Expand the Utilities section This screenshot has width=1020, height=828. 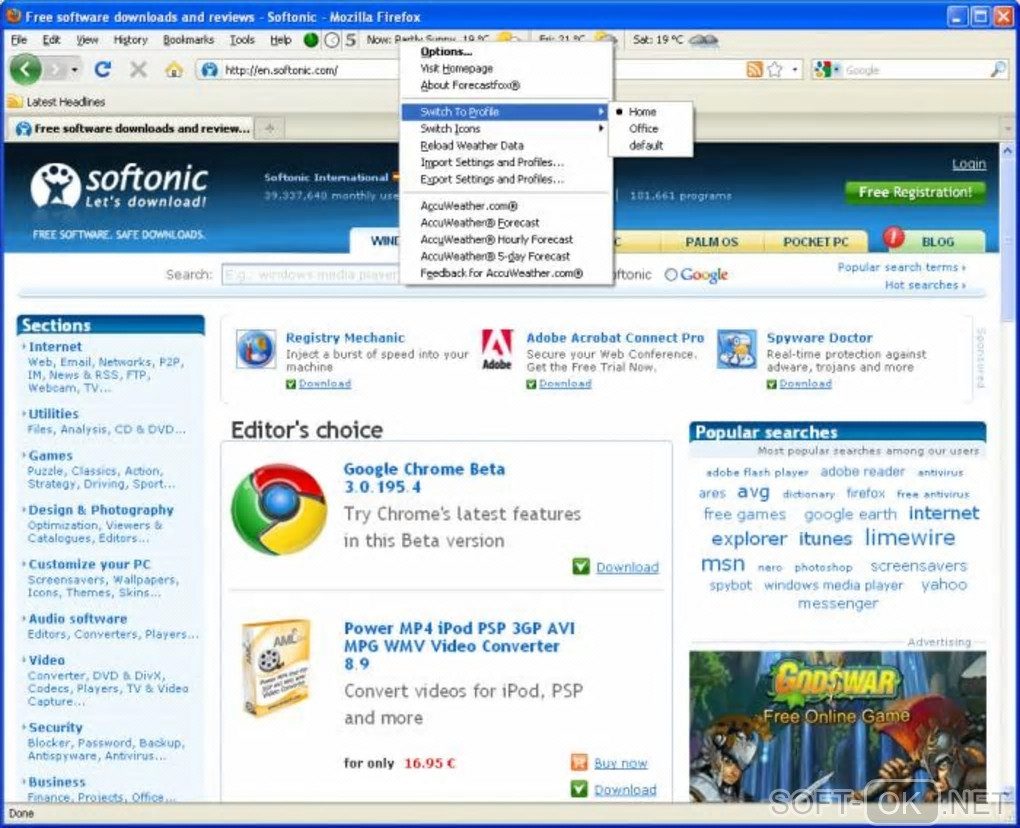pyautogui.click(x=53, y=414)
